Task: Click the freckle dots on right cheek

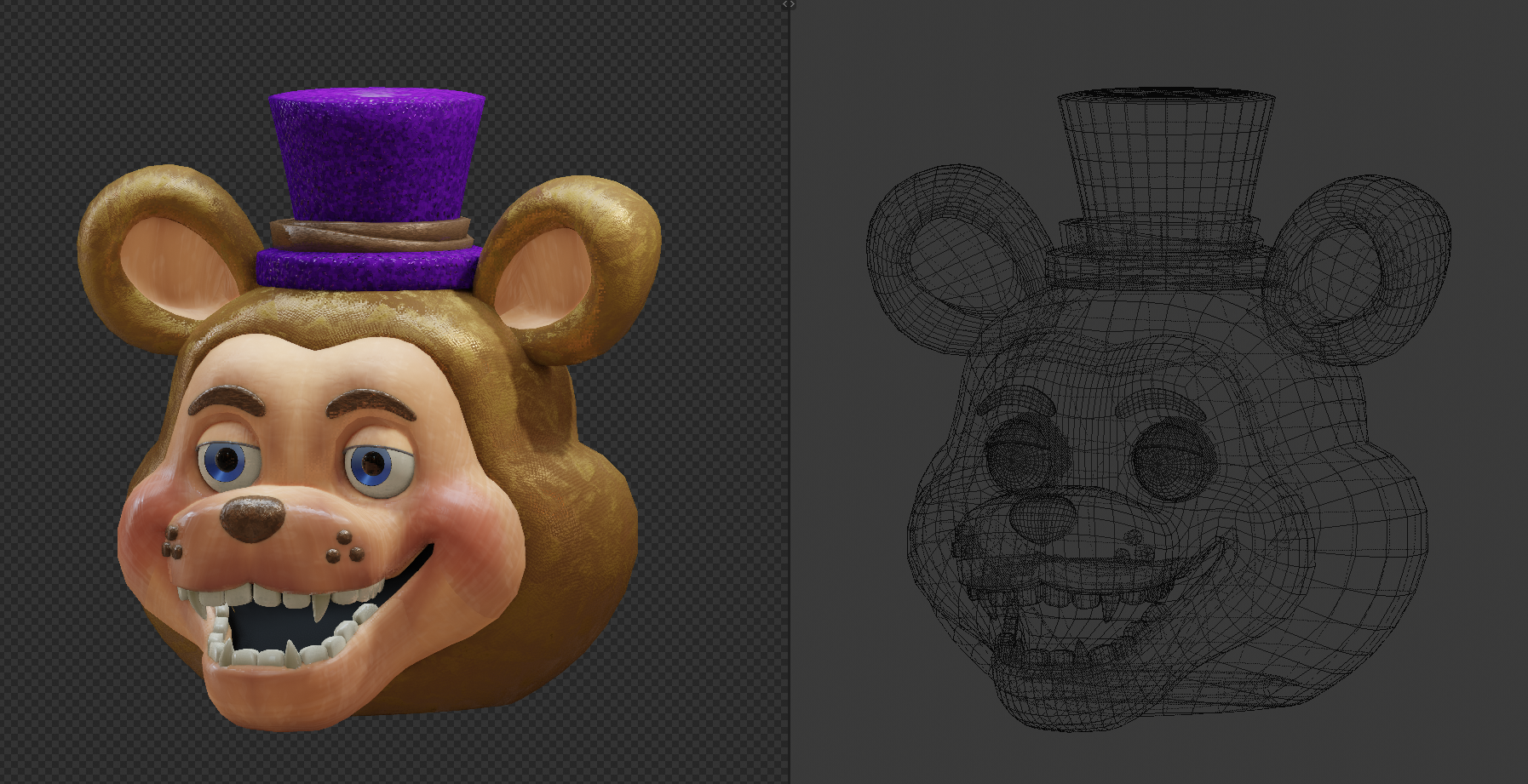Action: 345,547
